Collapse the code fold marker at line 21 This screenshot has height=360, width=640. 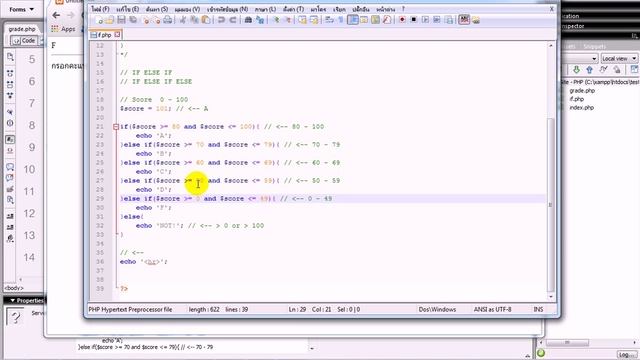pos(116,127)
